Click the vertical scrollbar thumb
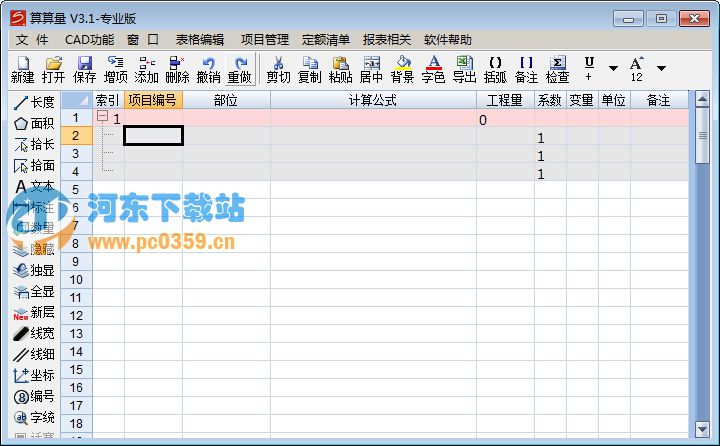 pos(702,135)
